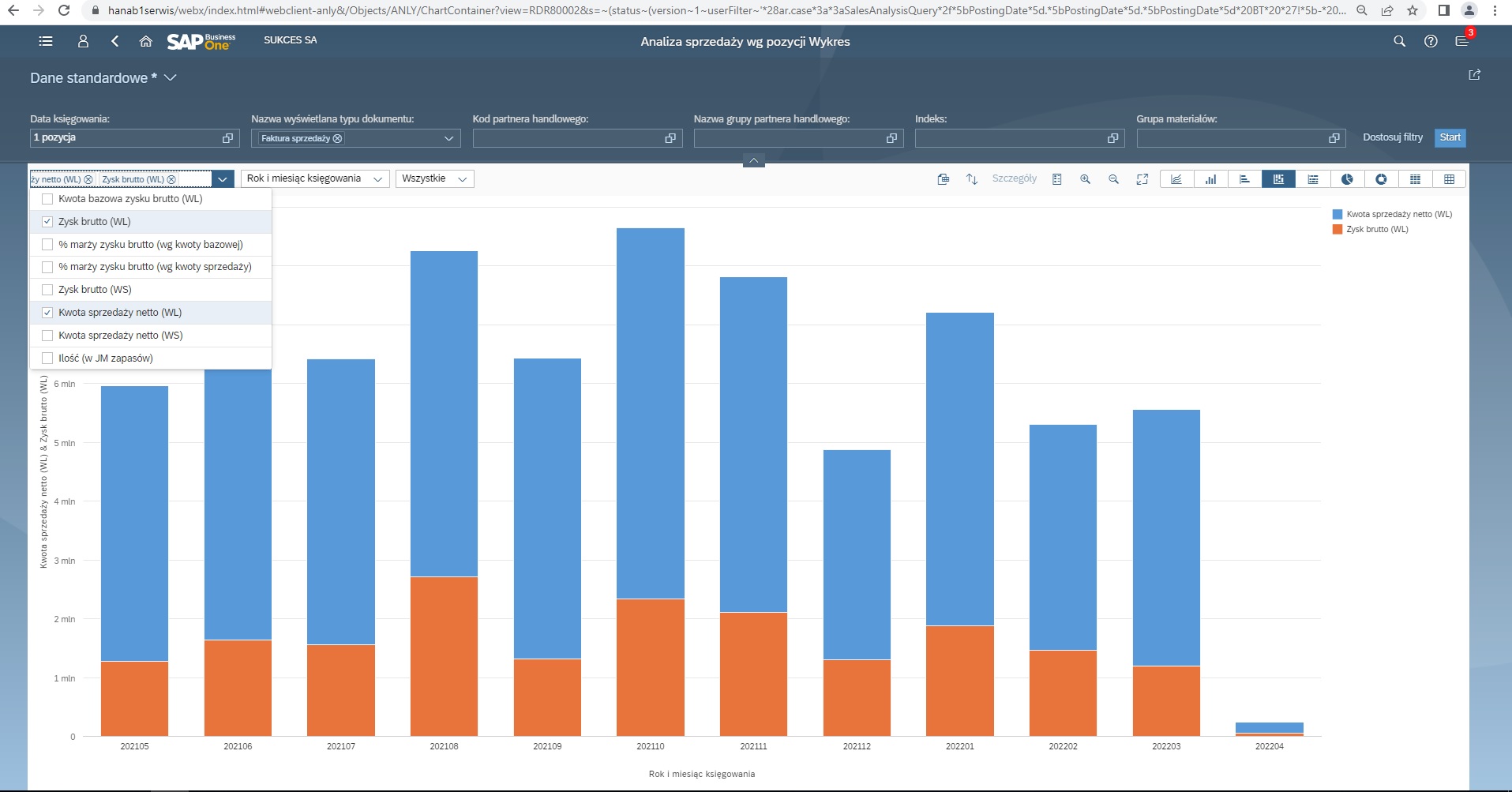Uncheck Zysk brutto (WL) measure
Image resolution: width=1512 pixels, height=792 pixels.
(47, 222)
